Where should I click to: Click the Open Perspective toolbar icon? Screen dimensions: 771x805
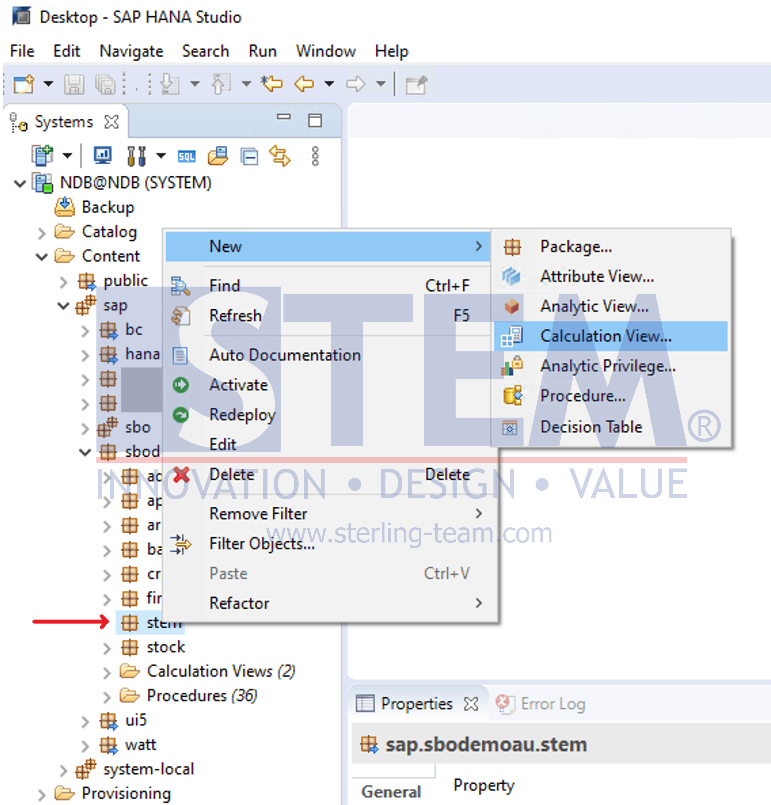coord(416,84)
